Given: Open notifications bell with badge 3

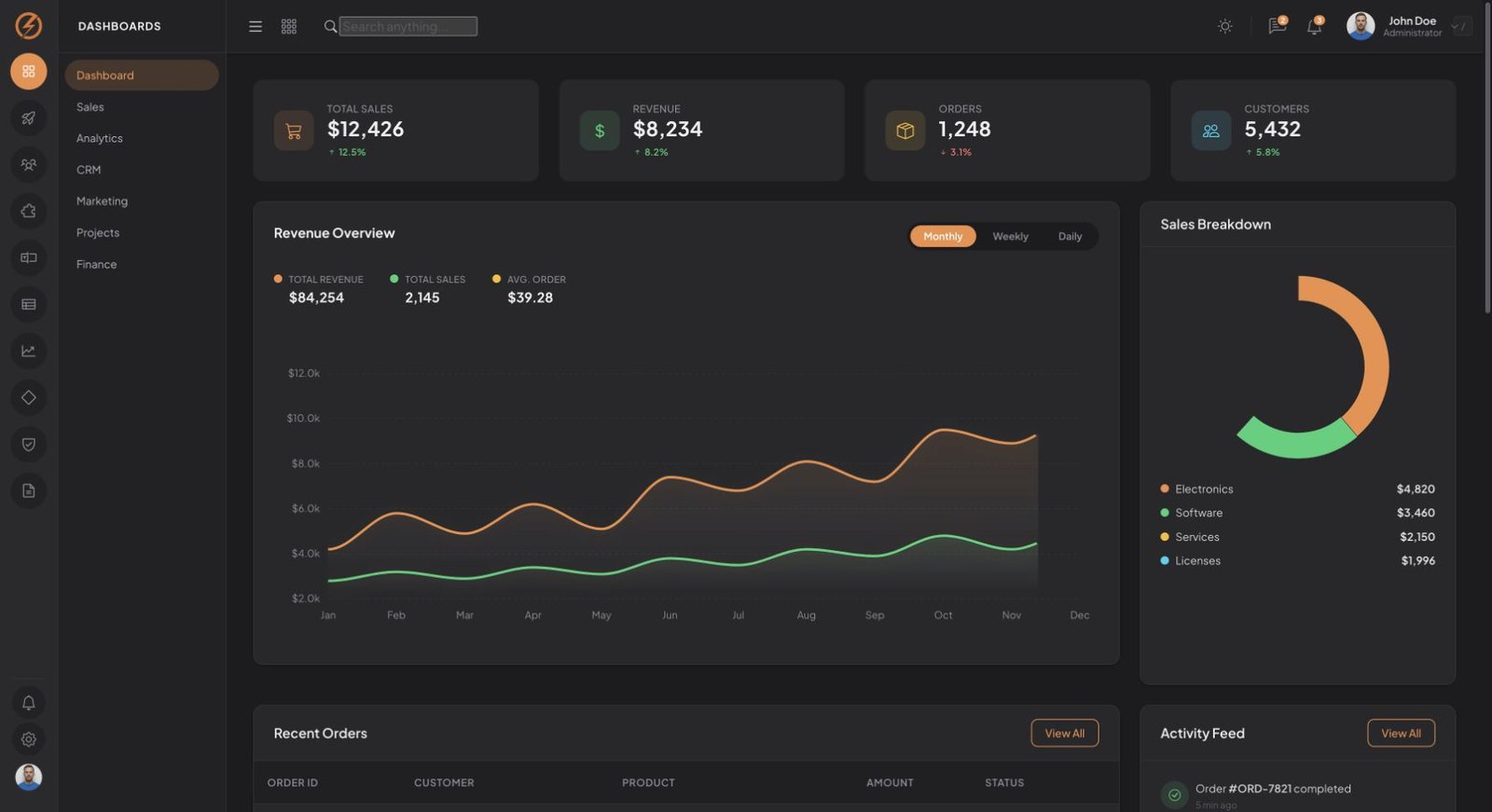Looking at the screenshot, I should click(x=1315, y=25).
